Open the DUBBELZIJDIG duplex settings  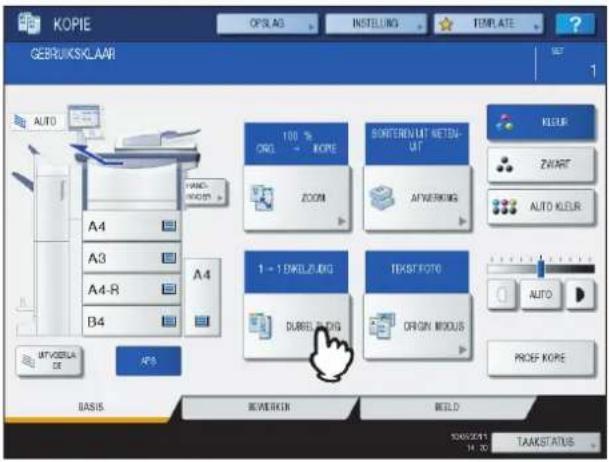click(298, 326)
